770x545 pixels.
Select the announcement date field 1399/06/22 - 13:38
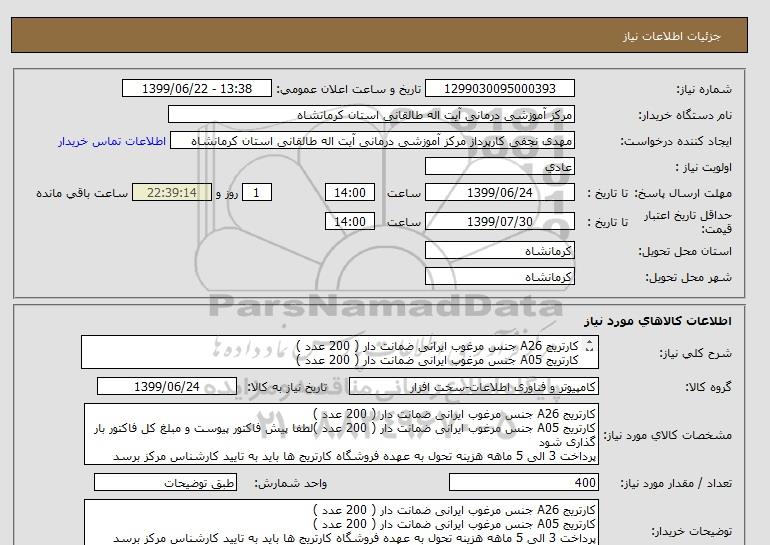(196, 89)
